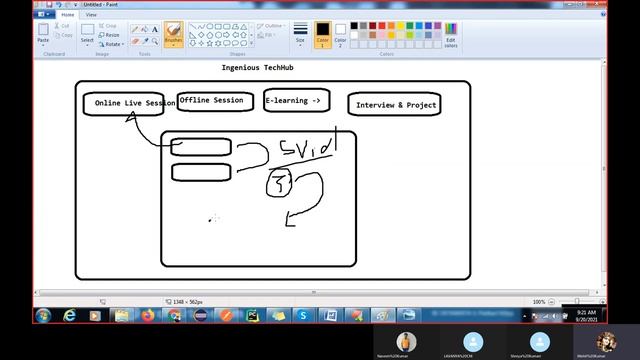Screen dimensions: 640x360
Task: Click the Copy button
Action: (x=64, y=35)
